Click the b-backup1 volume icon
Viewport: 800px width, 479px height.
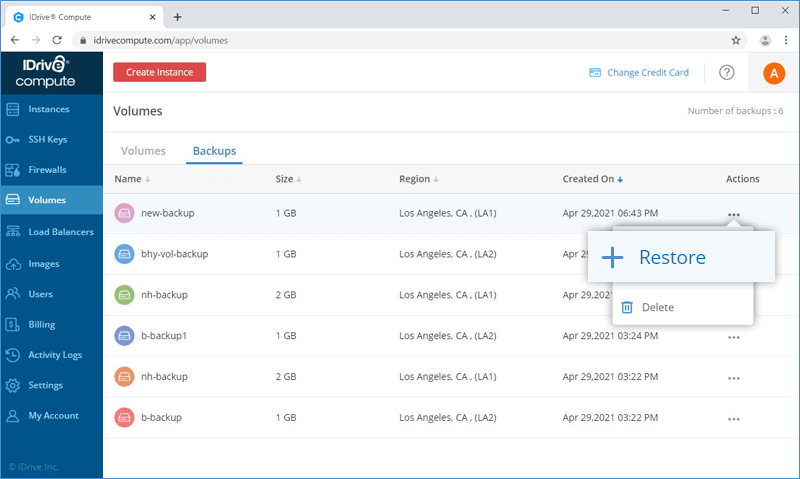coord(124,336)
